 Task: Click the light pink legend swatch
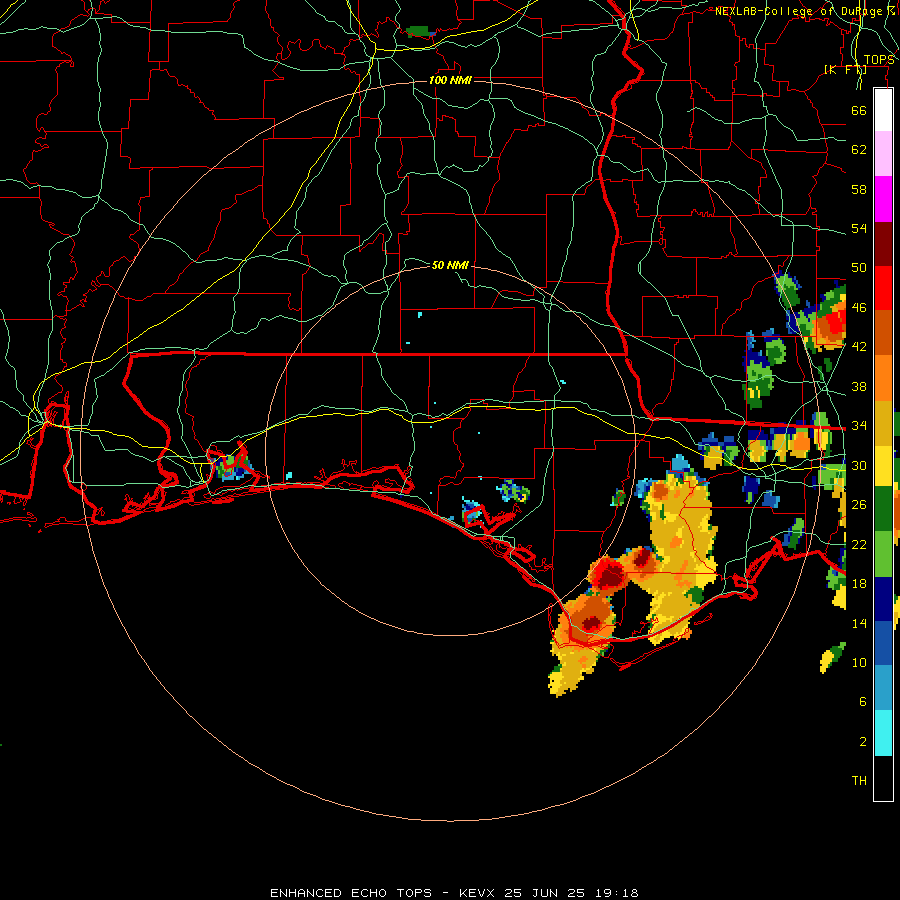tap(883, 154)
